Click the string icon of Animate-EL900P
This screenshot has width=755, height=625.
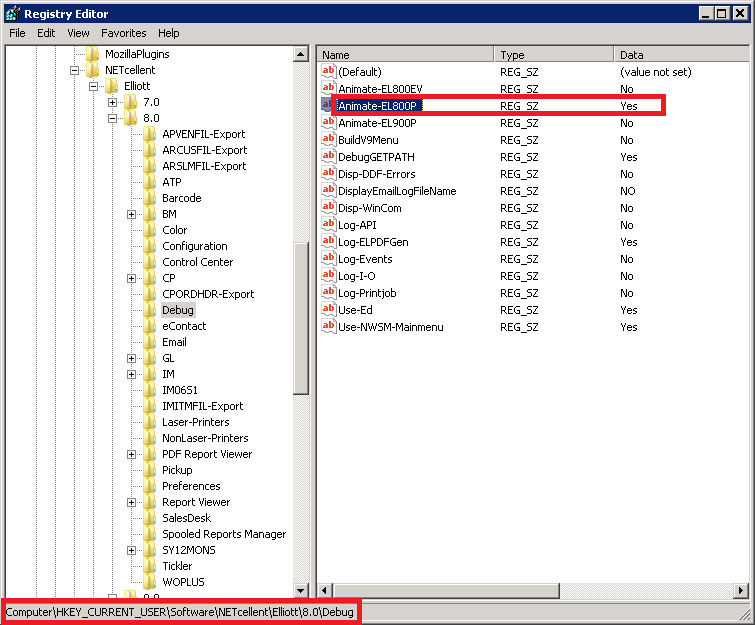pos(328,122)
